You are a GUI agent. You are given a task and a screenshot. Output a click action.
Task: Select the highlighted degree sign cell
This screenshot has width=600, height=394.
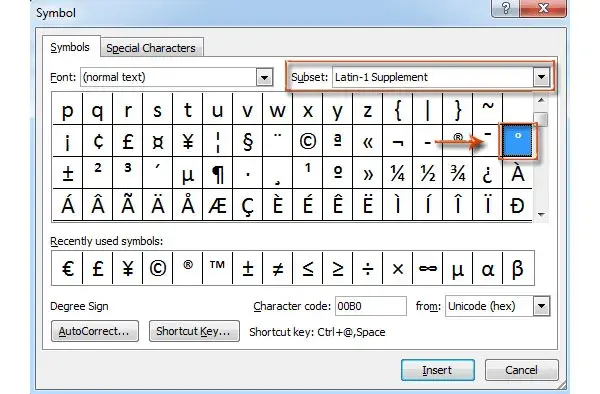tap(518, 141)
